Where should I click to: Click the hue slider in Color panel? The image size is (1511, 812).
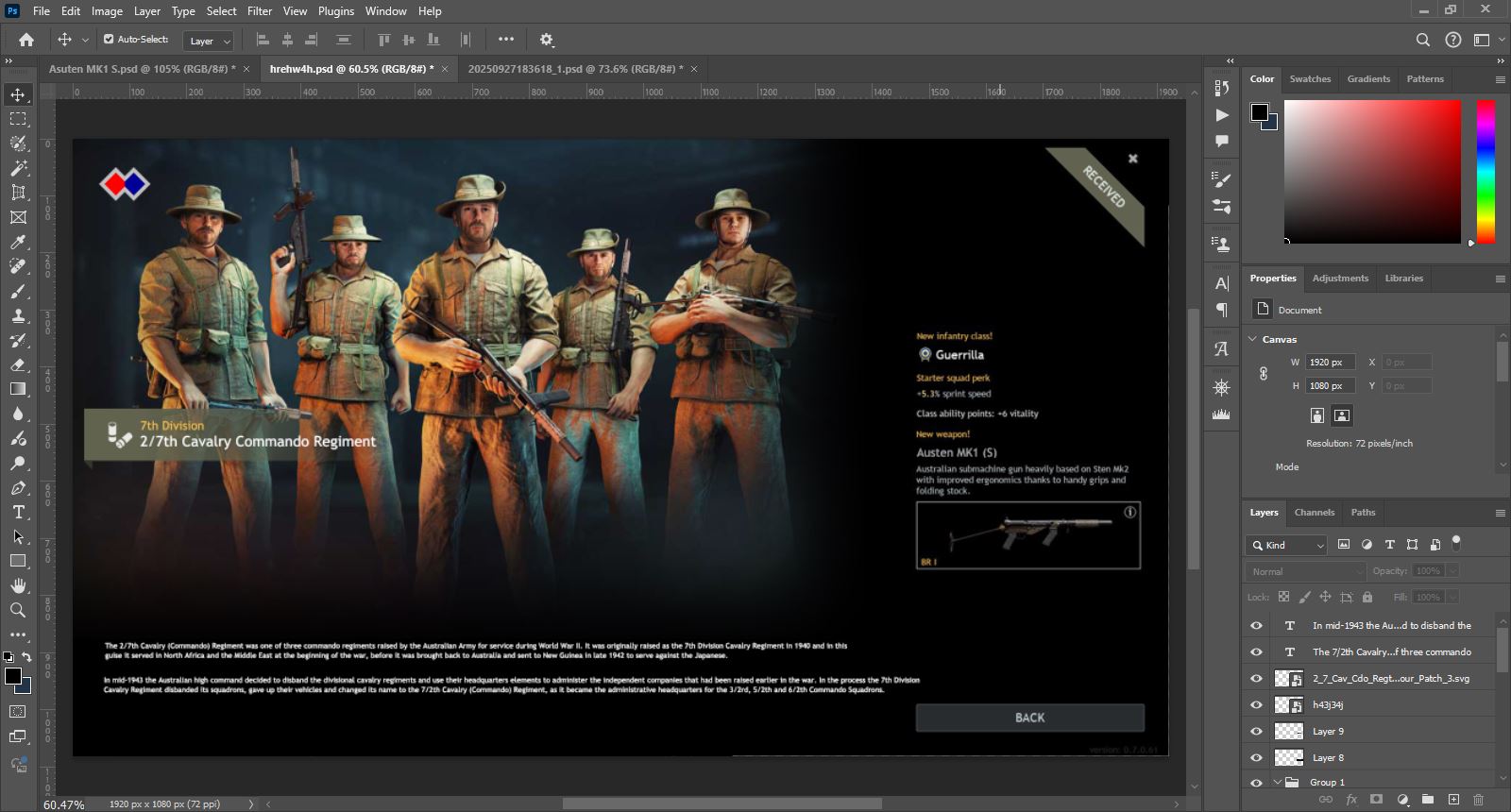coord(1486,171)
